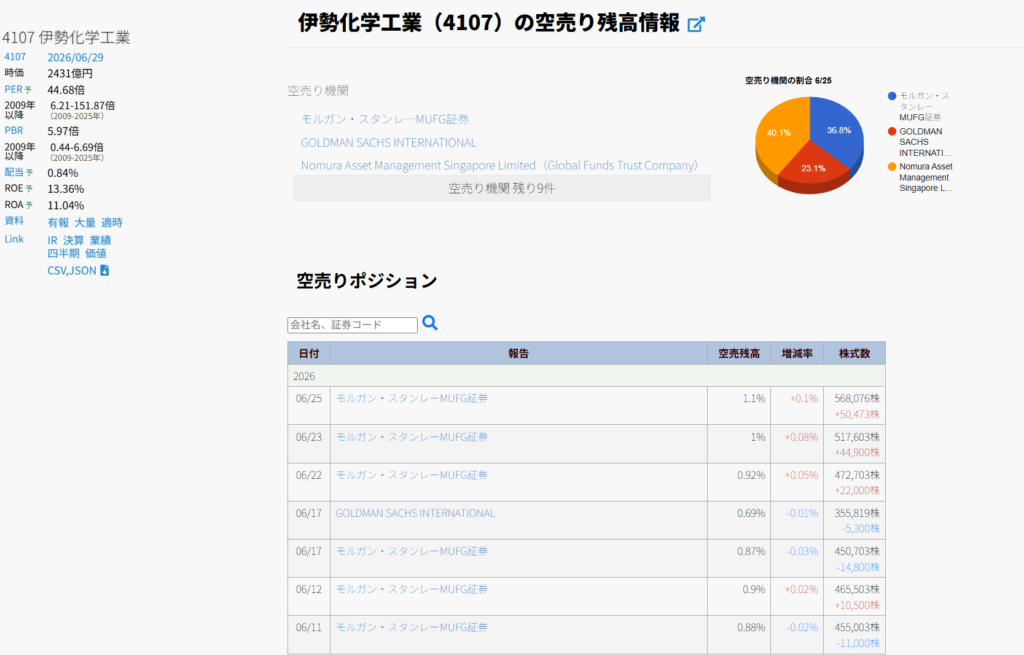Click the 2431億円 market cap value

tap(70, 73)
